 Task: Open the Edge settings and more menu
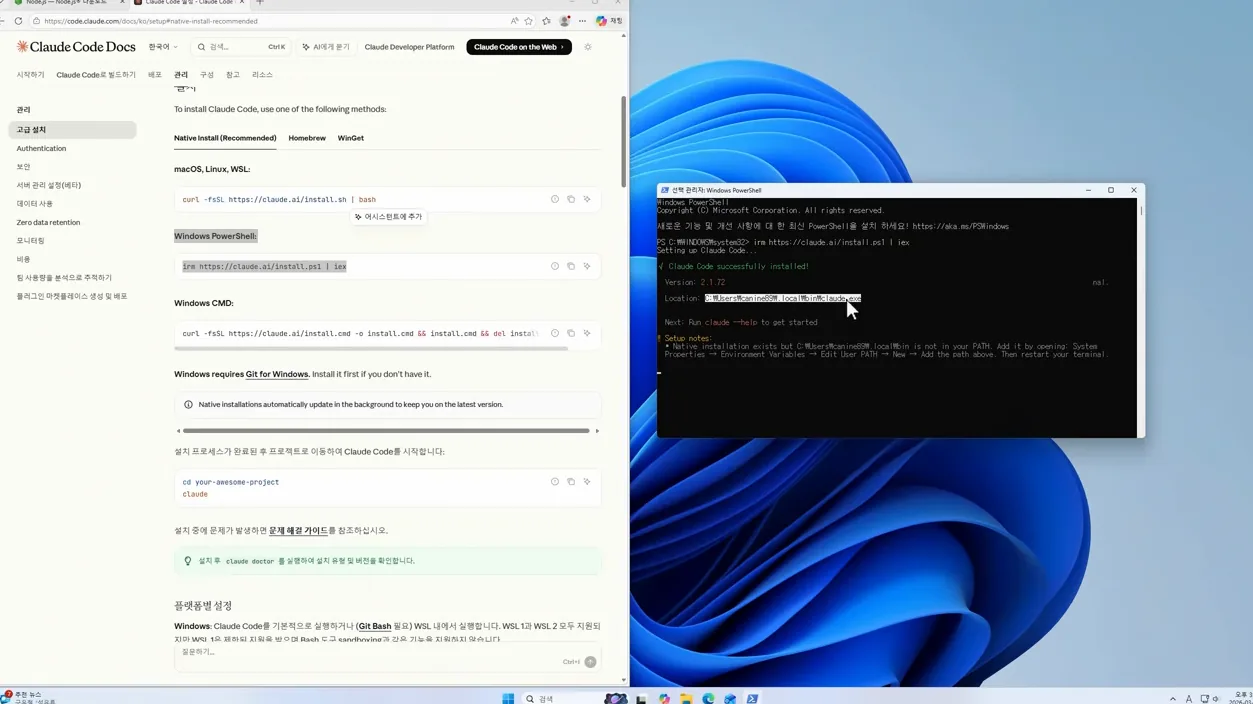tap(582, 21)
